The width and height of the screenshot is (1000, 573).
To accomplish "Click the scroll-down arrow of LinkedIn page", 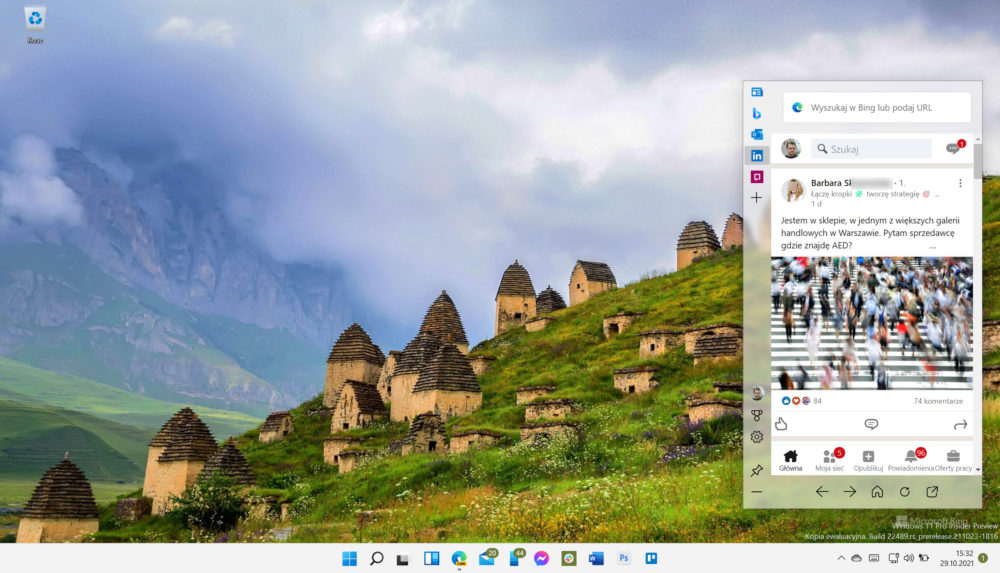I will [978, 469].
